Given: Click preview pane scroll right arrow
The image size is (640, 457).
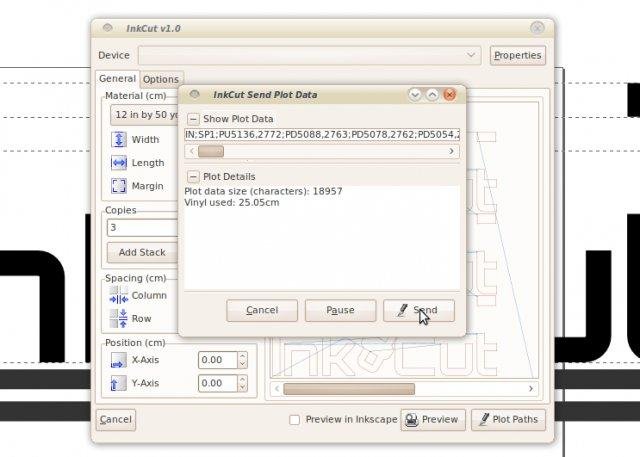Looking at the screenshot, I should click(x=531, y=388).
